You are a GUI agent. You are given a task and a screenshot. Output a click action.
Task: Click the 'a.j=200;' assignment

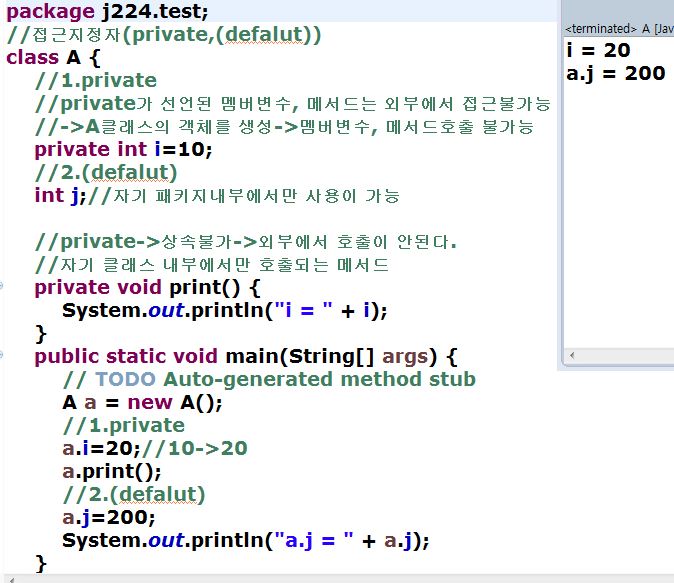pyautogui.click(x=109, y=517)
